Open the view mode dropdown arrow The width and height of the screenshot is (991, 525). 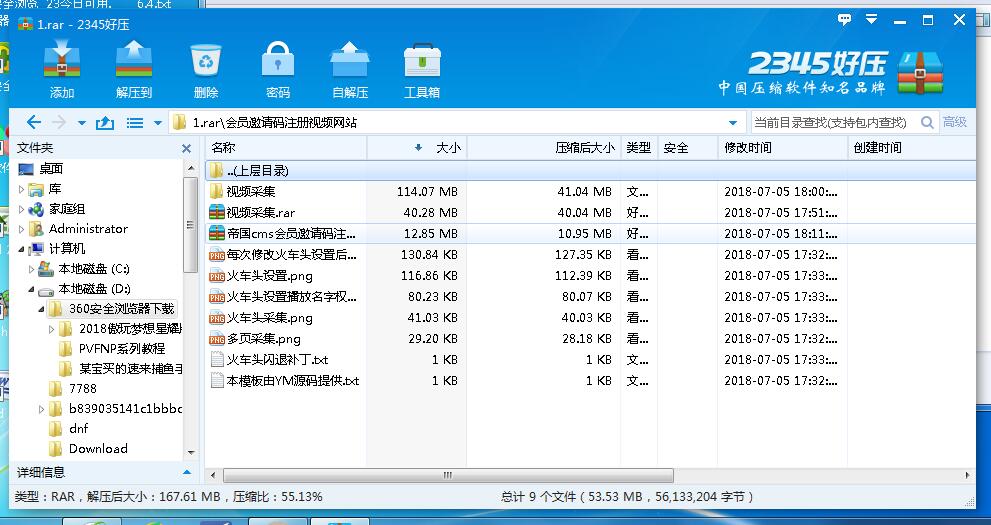[x=157, y=123]
